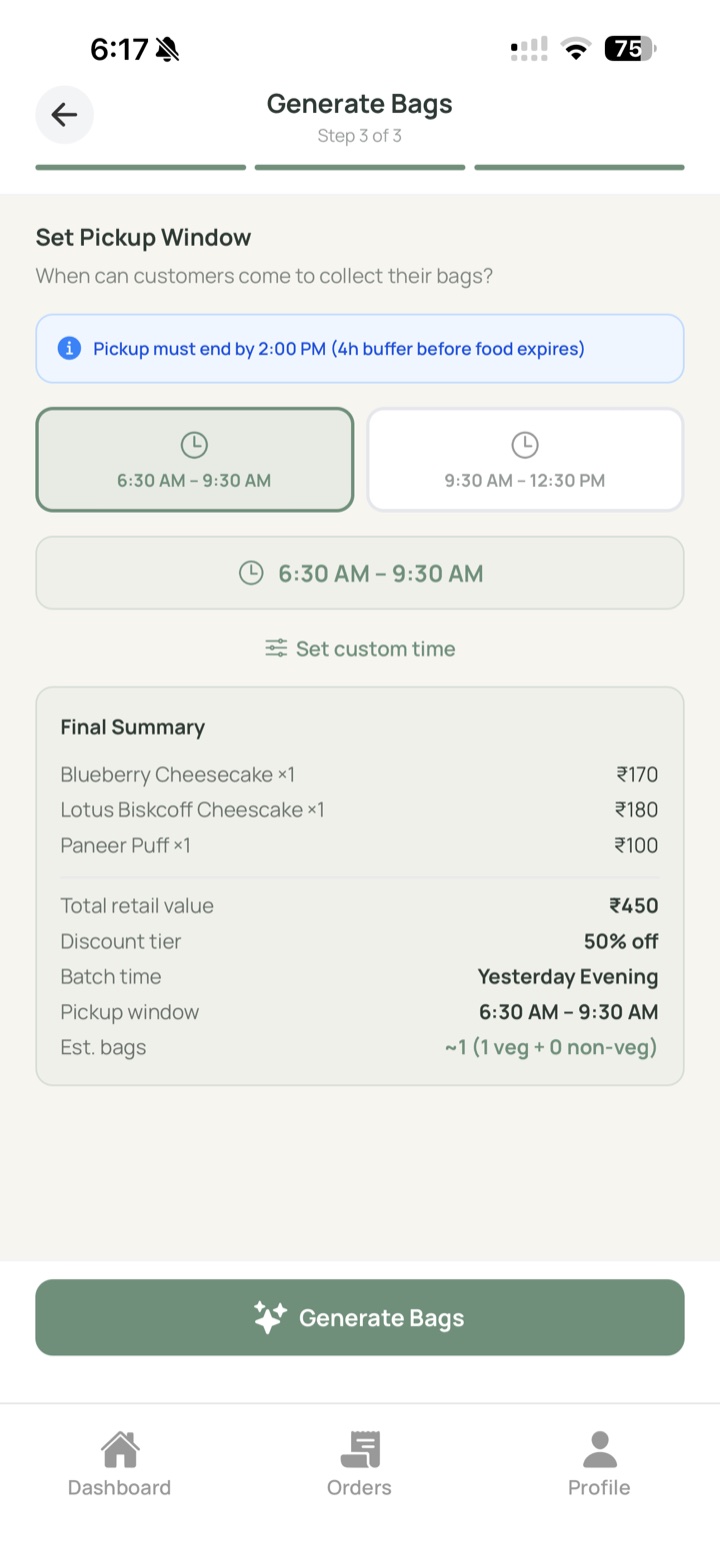Tap the Generate Bags button

coord(360,1317)
